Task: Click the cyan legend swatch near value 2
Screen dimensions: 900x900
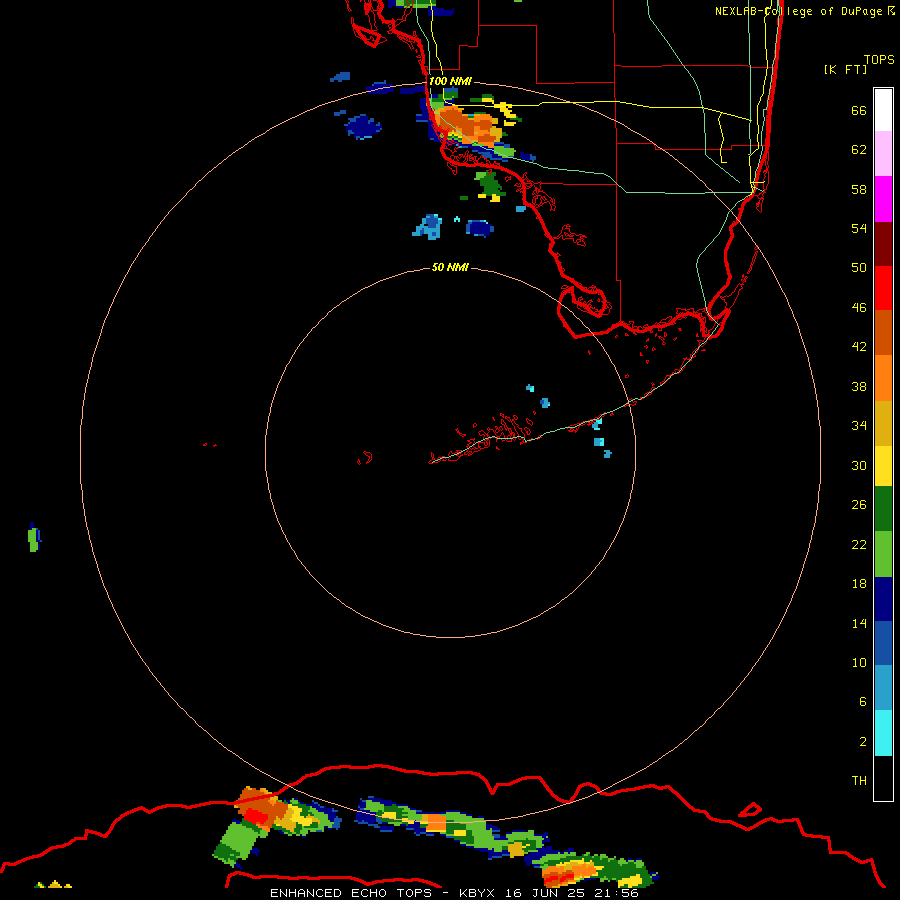Action: pos(883,733)
